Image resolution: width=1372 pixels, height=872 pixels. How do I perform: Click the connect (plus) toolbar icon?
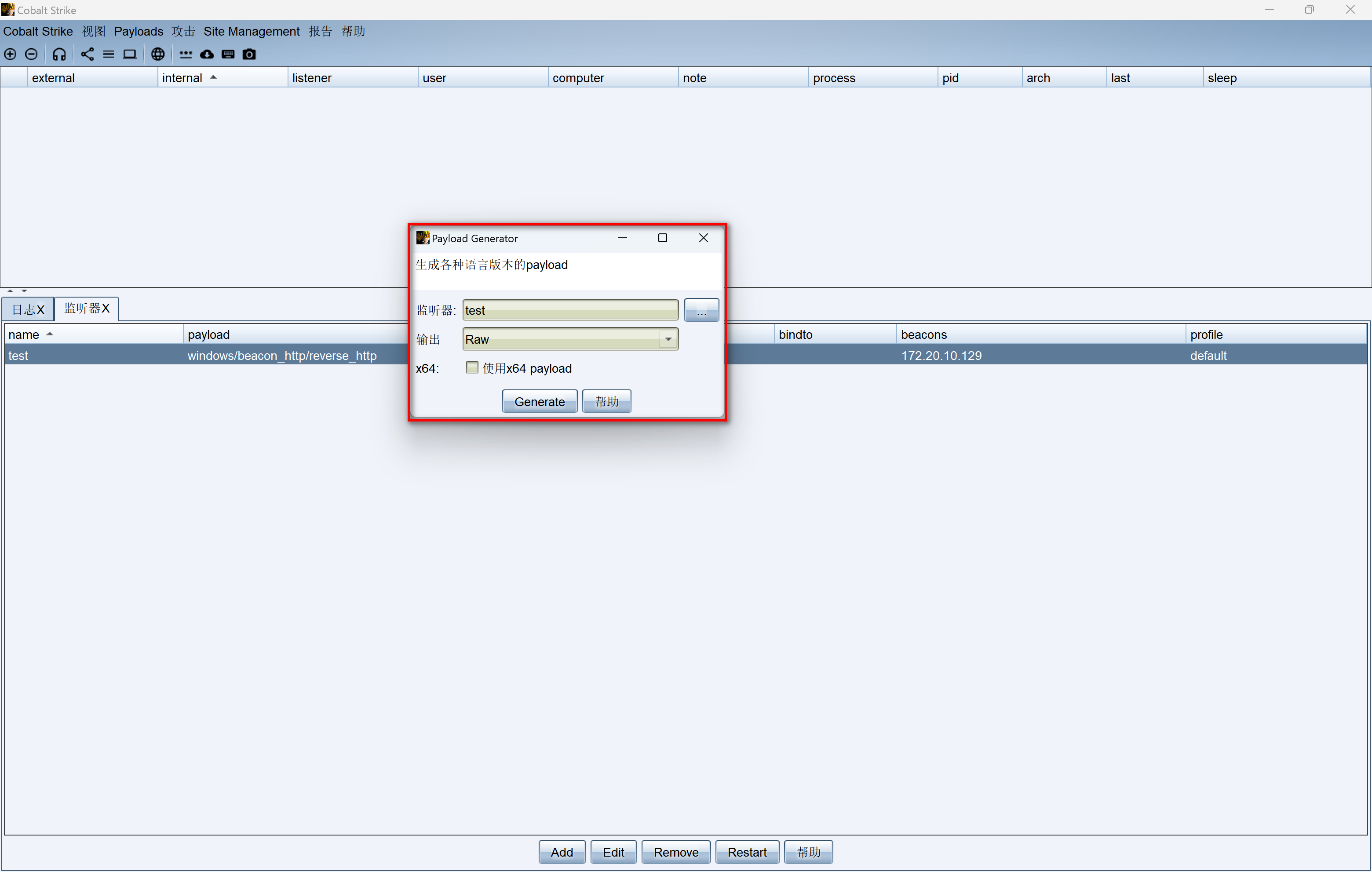tap(10, 54)
